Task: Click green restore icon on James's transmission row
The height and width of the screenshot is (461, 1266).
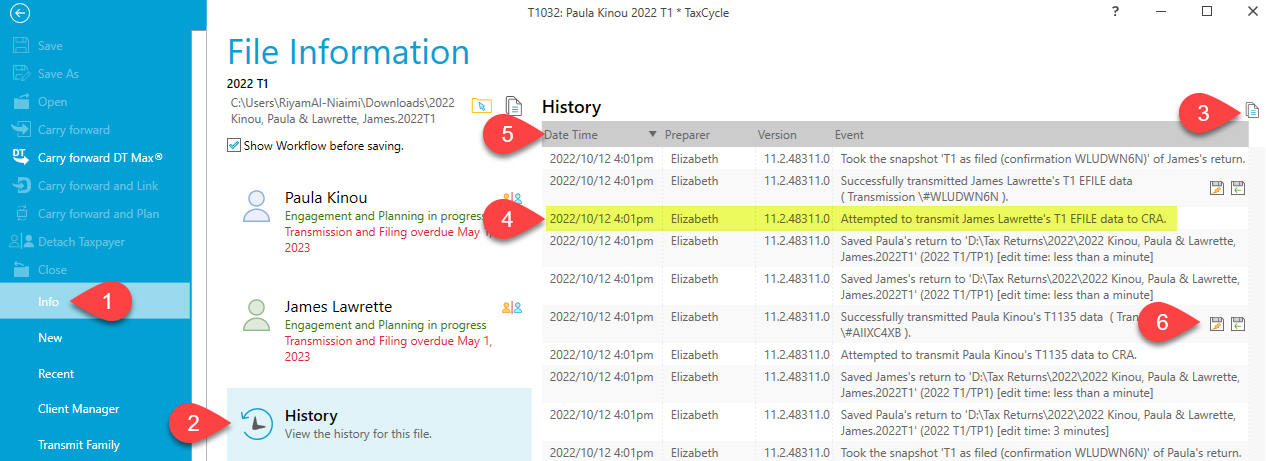Action: (1238, 187)
